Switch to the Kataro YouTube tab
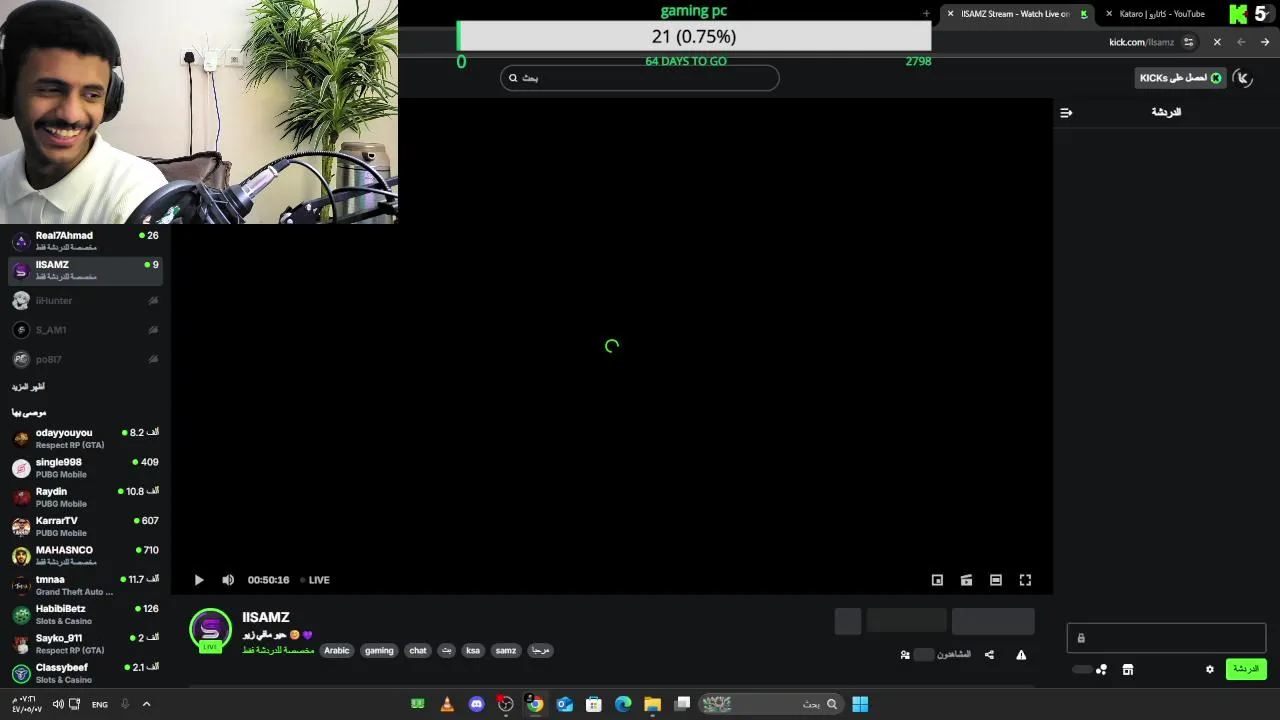1280x720 pixels. click(1162, 14)
